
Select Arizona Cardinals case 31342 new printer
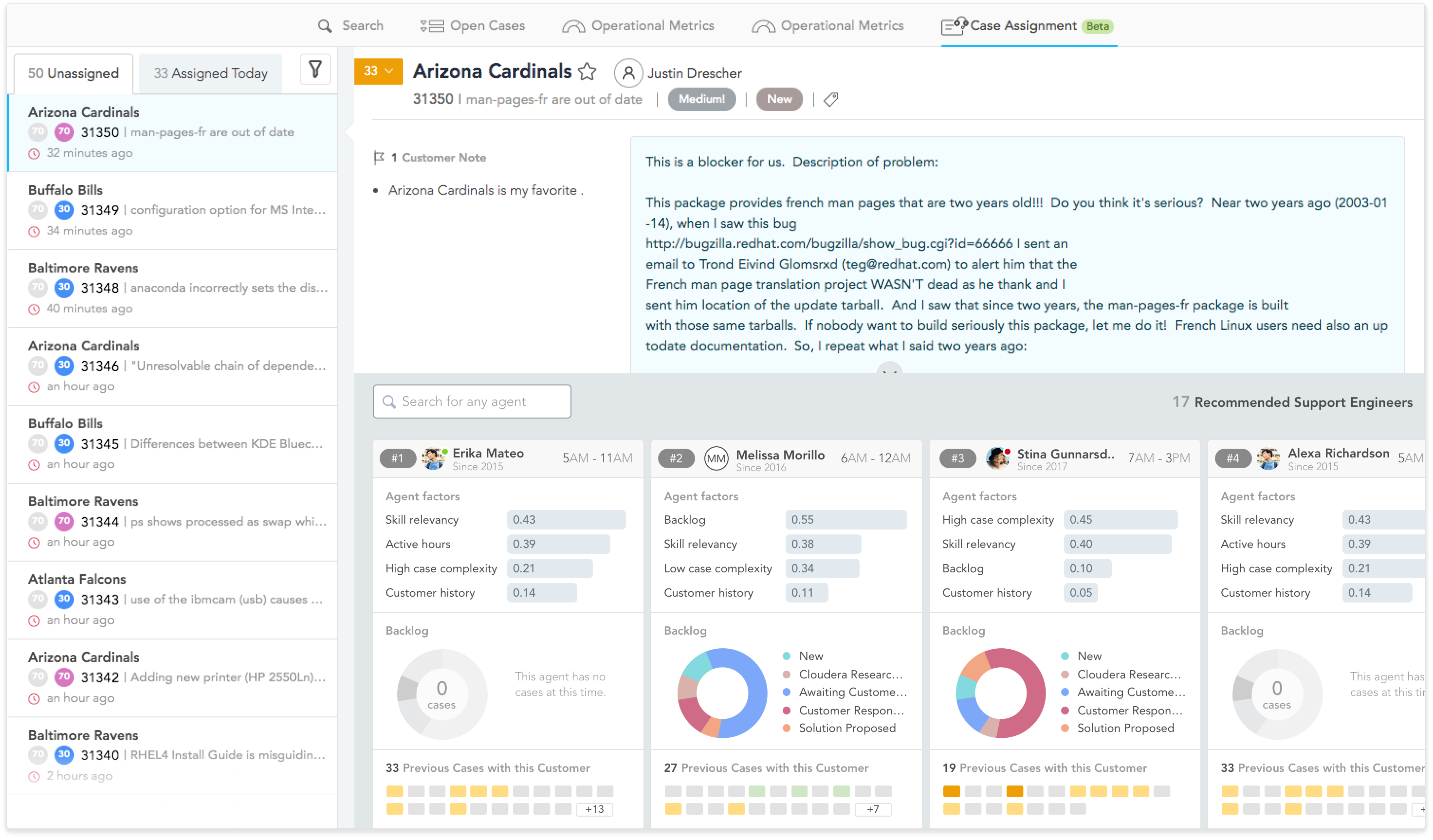tap(172, 678)
